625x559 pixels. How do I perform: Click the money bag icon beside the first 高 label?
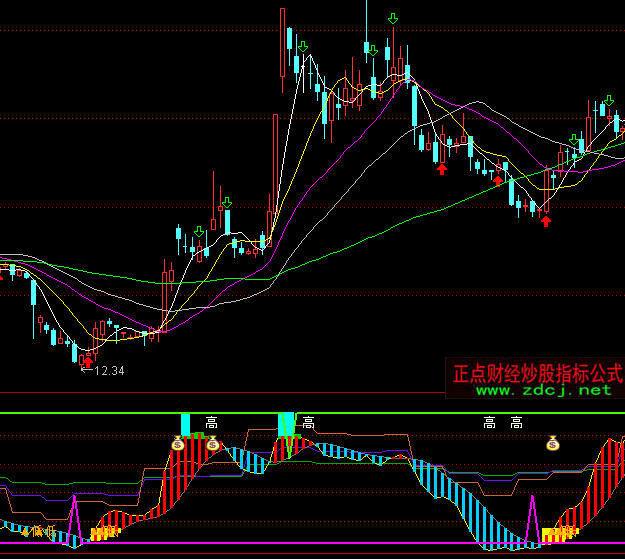pos(212,443)
